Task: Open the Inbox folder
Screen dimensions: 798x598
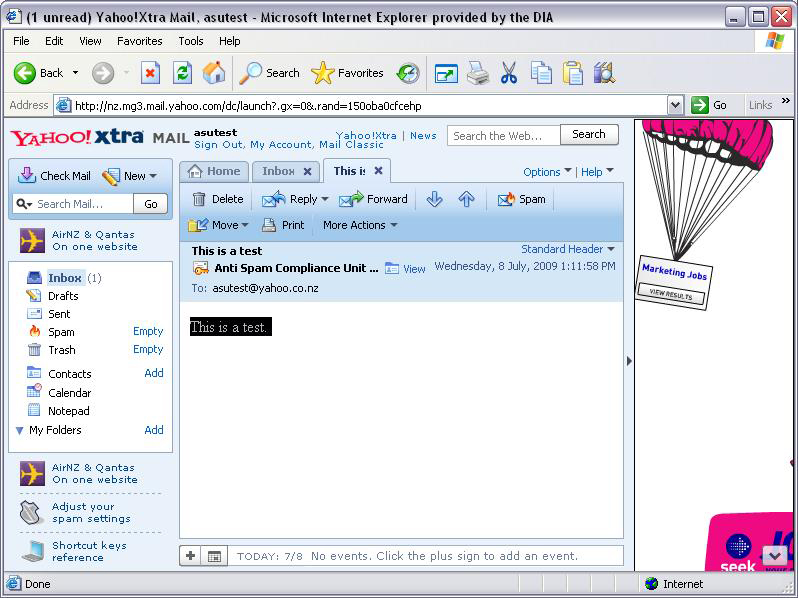Action: tap(65, 278)
